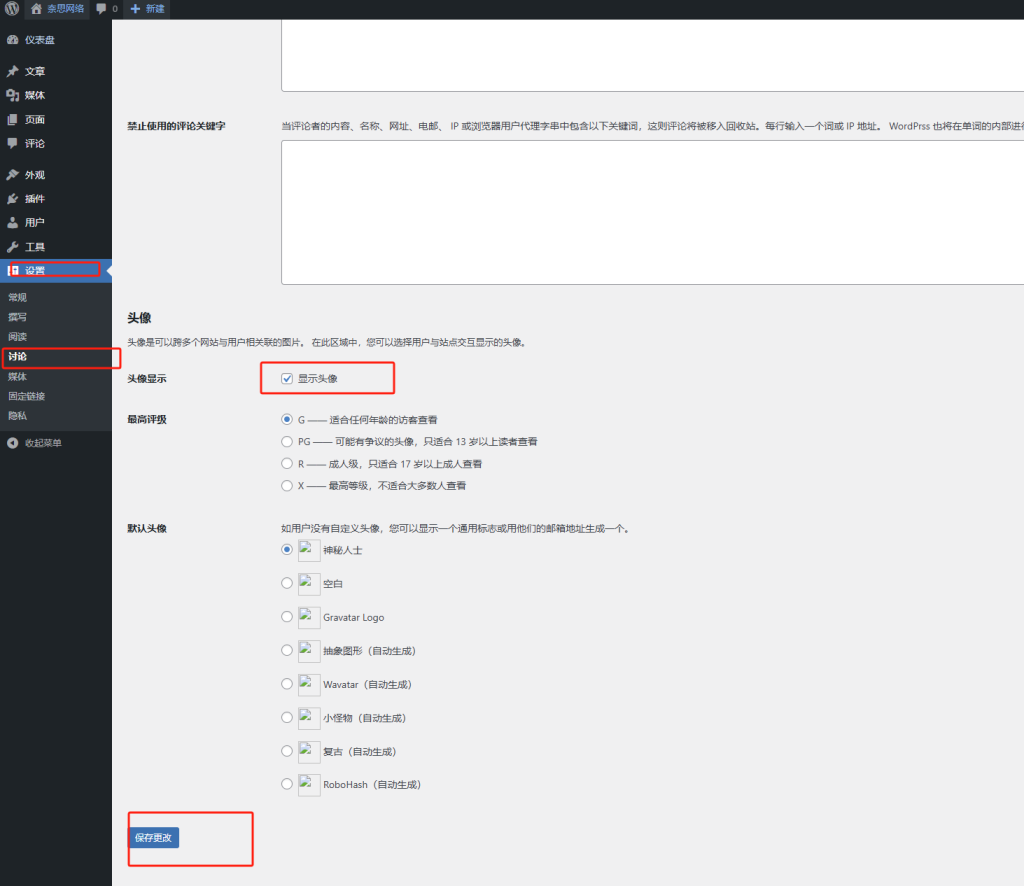Expand the 用户 users menu
The image size is (1024, 886).
[34, 223]
